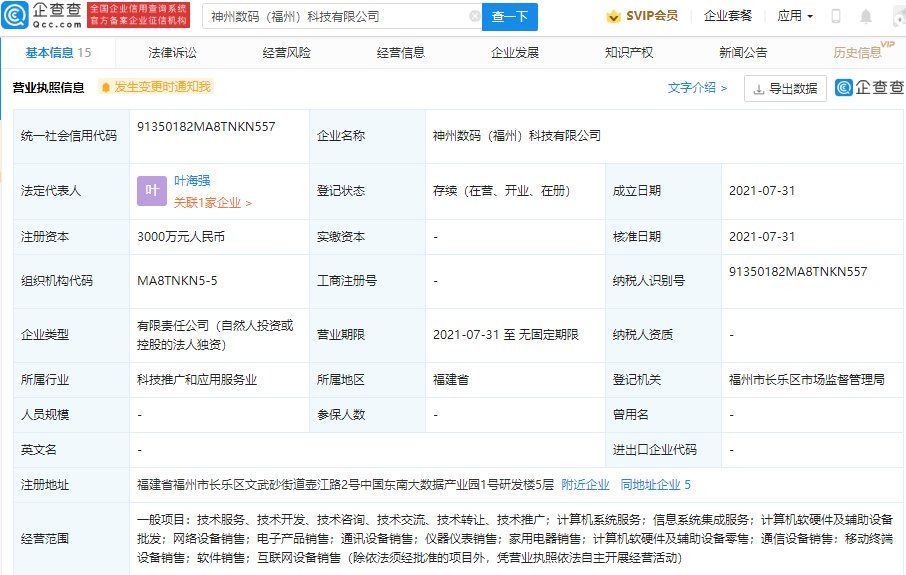The height and width of the screenshot is (575, 906).
Task: Select region value 福建省
Action: click(x=451, y=380)
